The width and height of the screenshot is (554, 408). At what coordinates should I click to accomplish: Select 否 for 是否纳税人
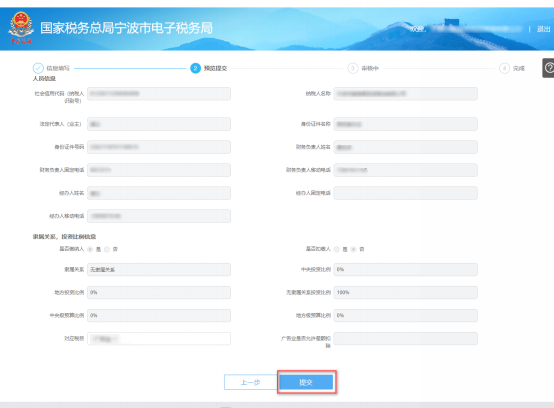point(107,249)
